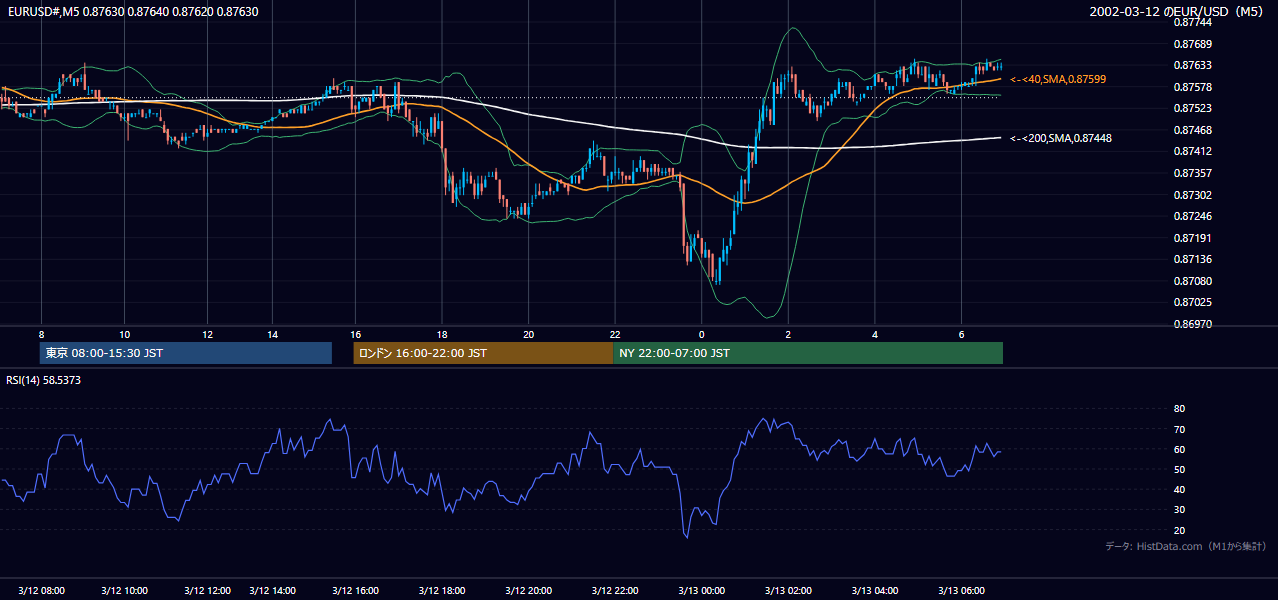Click the 3/12 14:00 date label
The width and height of the screenshot is (1278, 600).
point(272,590)
